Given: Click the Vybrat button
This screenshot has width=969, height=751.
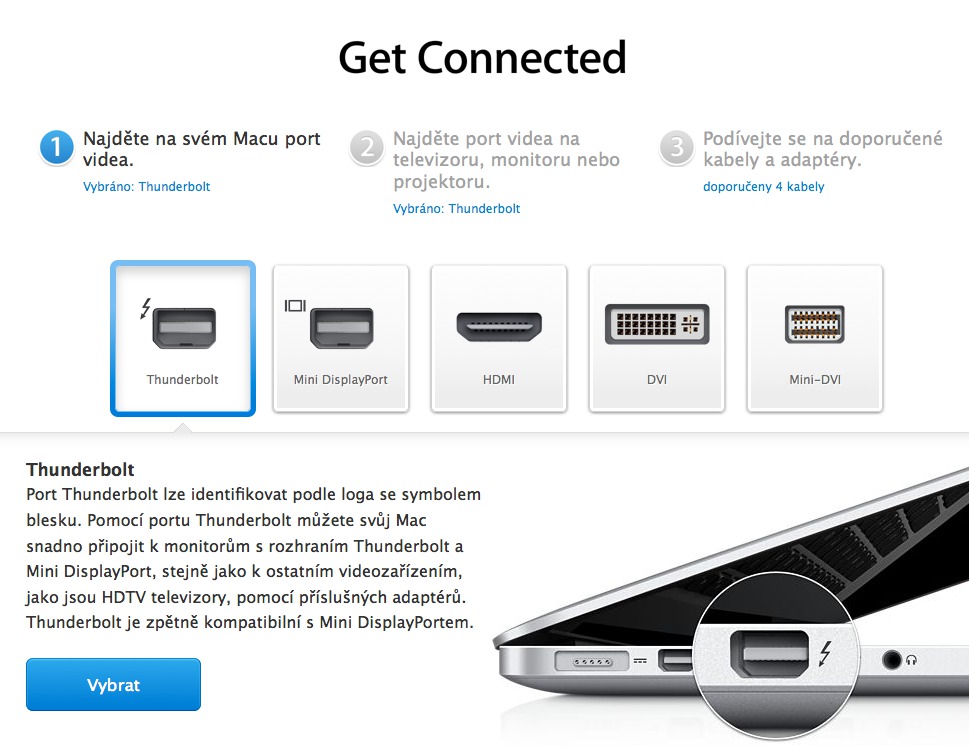Looking at the screenshot, I should [x=113, y=684].
